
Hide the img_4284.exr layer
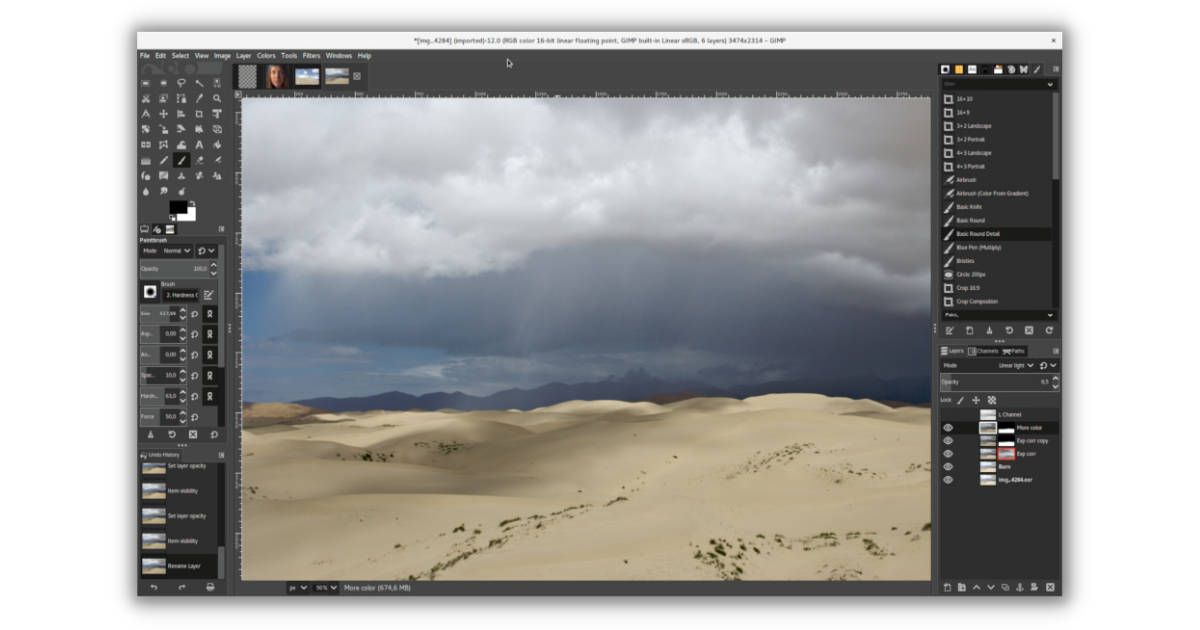[948, 479]
